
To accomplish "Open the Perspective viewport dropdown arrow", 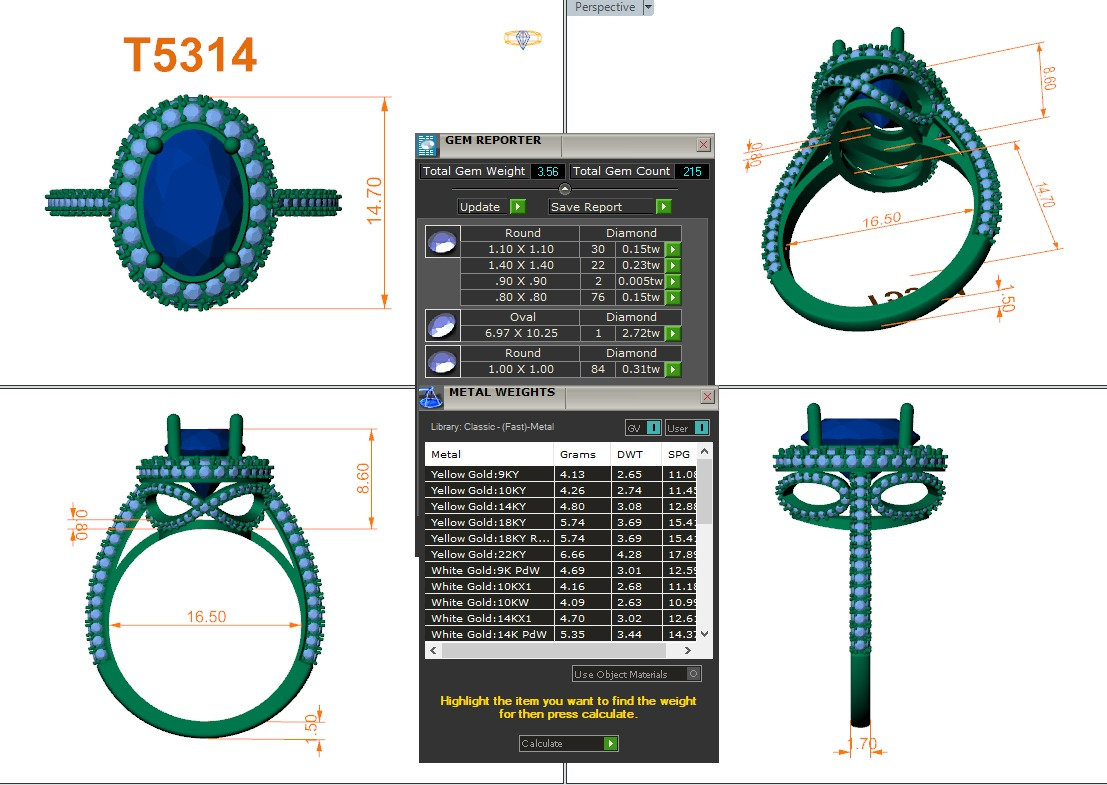I will pyautogui.click(x=648, y=7).
